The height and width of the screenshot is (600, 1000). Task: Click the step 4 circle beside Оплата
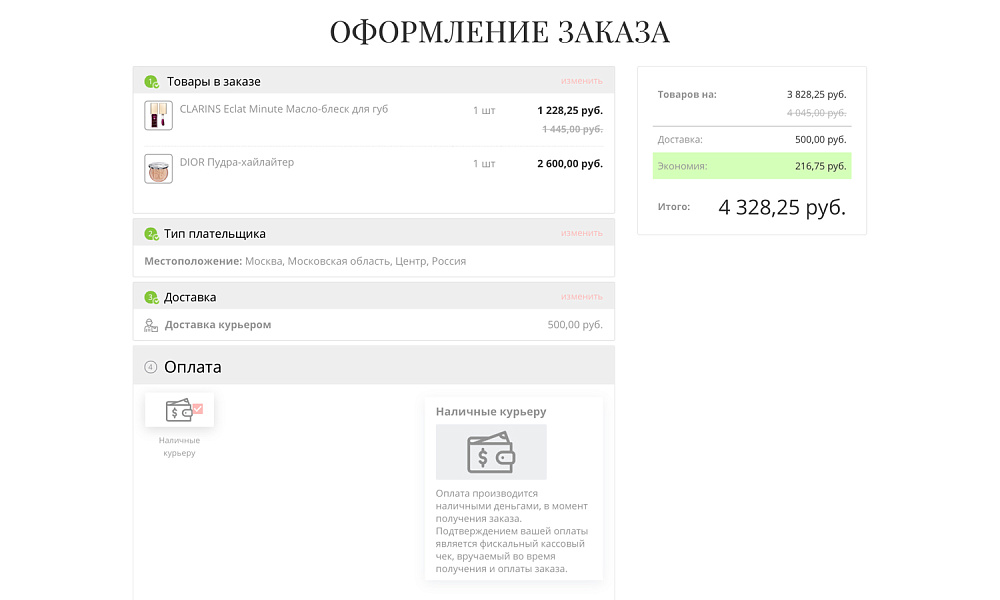151,367
